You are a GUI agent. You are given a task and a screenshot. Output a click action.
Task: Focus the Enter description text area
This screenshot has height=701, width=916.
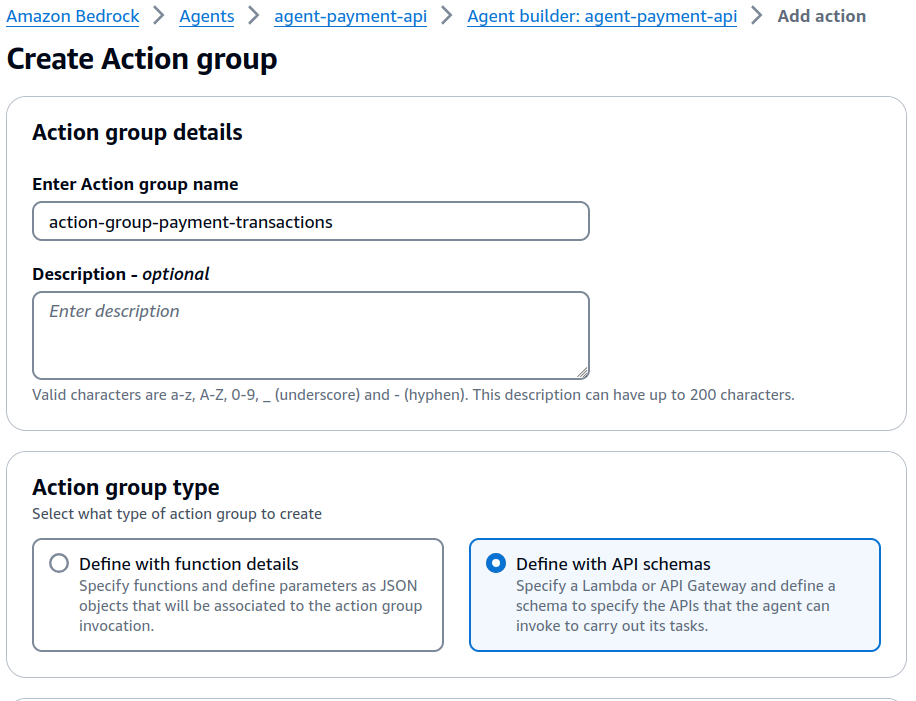pyautogui.click(x=310, y=333)
